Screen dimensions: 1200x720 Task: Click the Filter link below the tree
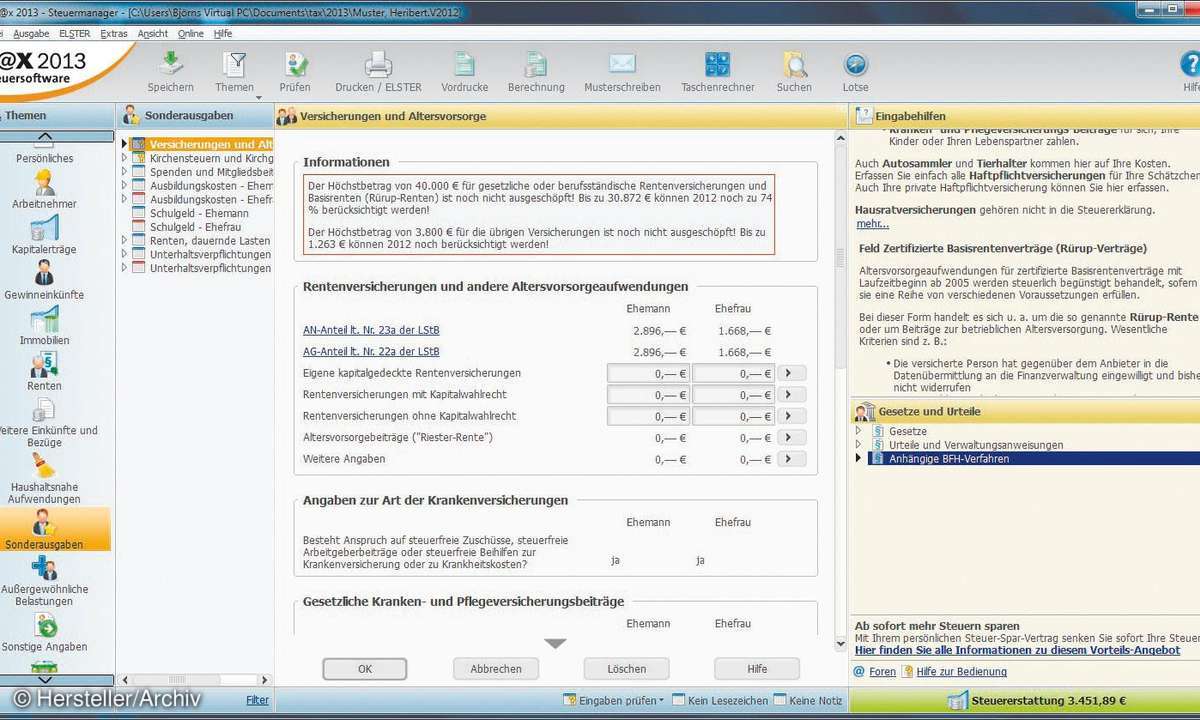click(x=257, y=700)
